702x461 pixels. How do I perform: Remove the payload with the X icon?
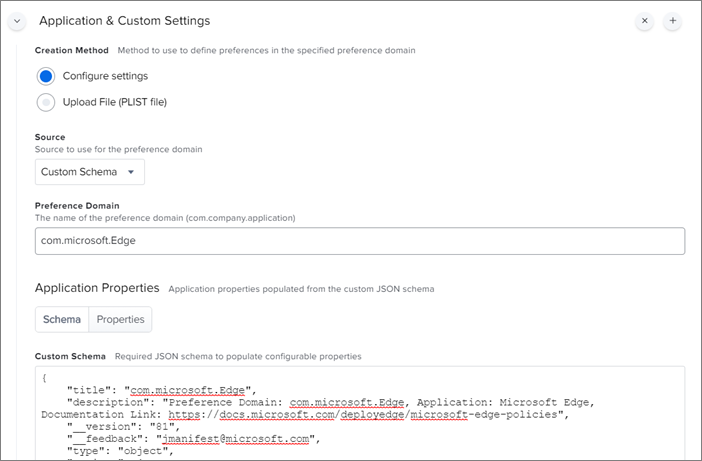[644, 20]
